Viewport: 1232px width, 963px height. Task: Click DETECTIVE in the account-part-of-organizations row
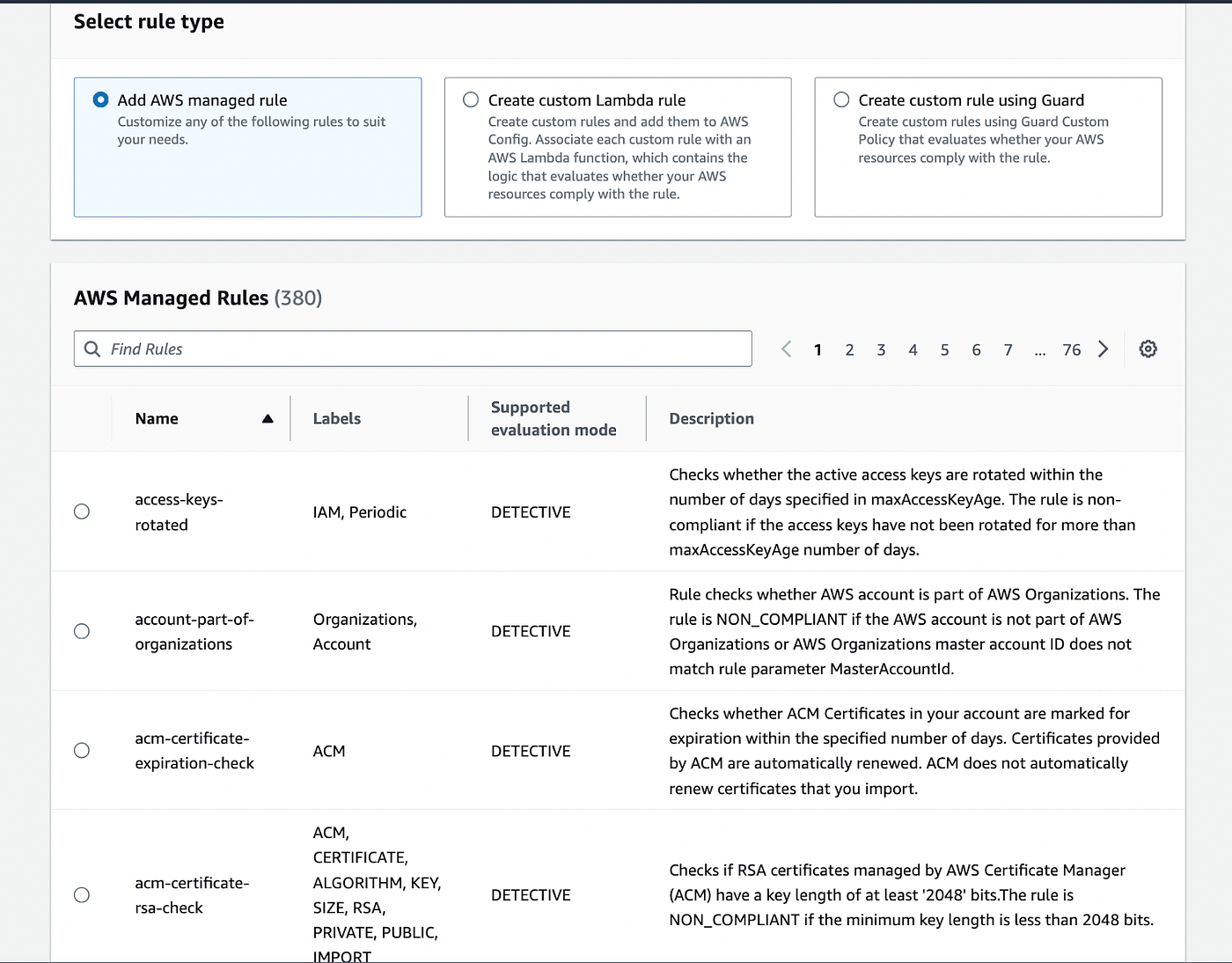pos(531,631)
